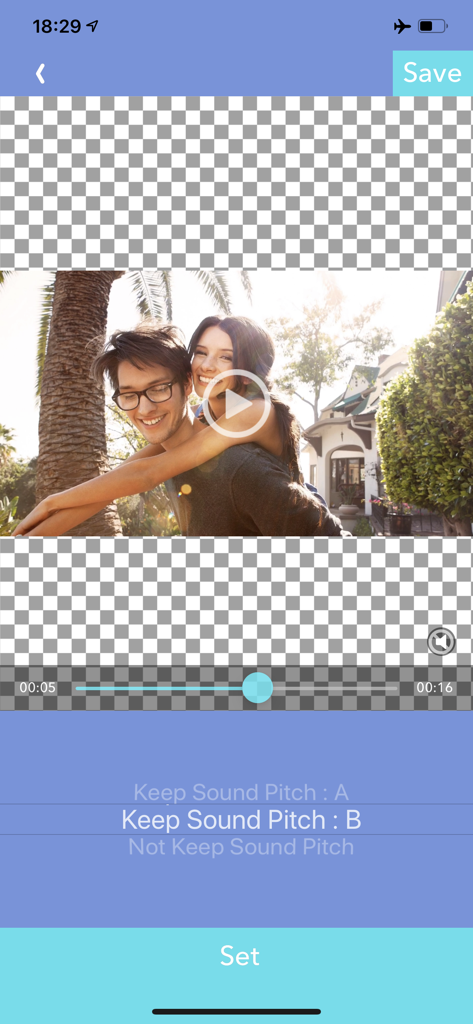Image resolution: width=473 pixels, height=1024 pixels.
Task: Save the edited video
Action: (432, 73)
